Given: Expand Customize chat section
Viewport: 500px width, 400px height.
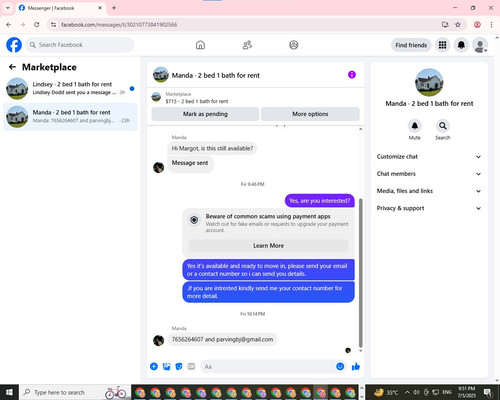Looking at the screenshot, I should click(x=429, y=157).
